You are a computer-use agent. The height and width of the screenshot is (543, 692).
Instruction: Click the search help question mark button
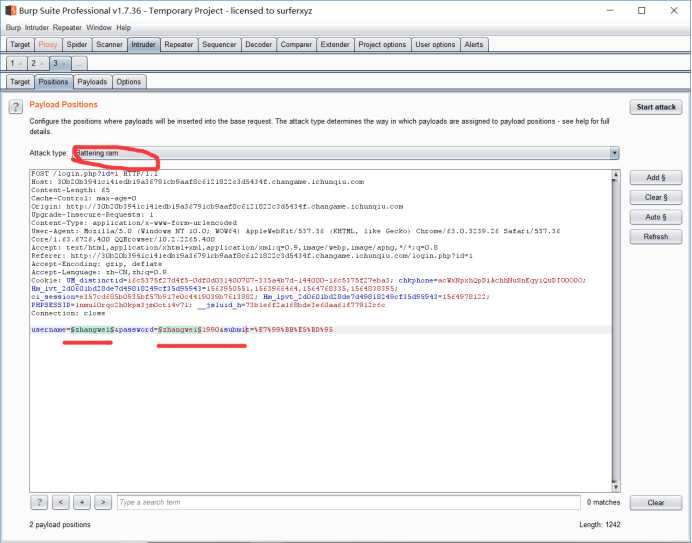39,502
